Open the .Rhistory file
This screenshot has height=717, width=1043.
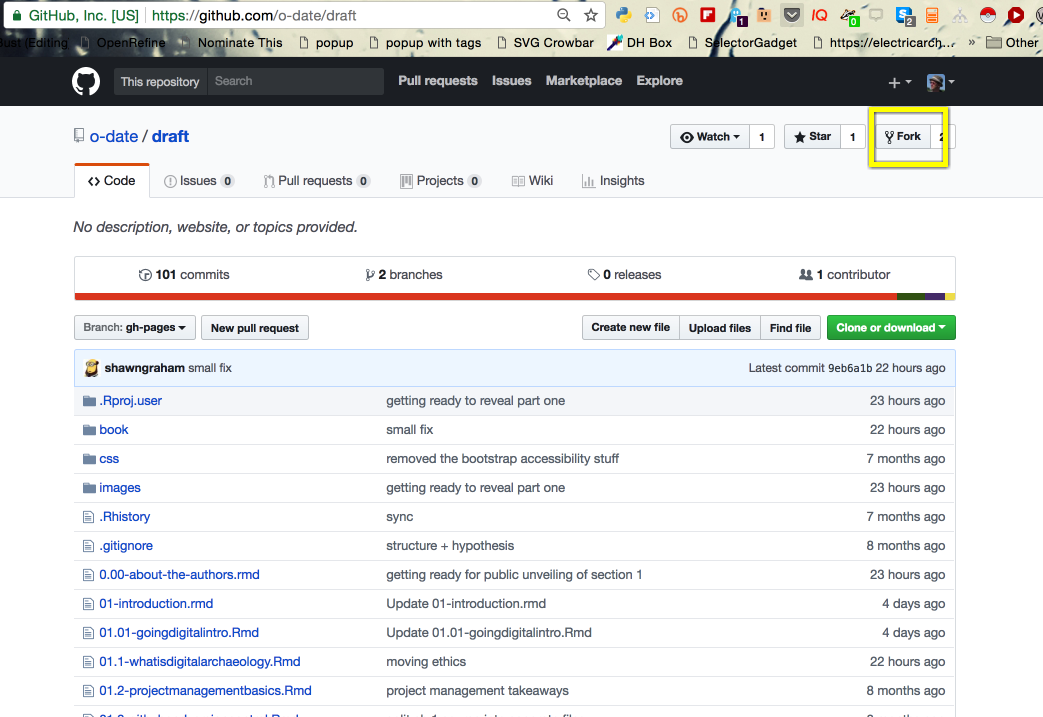124,517
